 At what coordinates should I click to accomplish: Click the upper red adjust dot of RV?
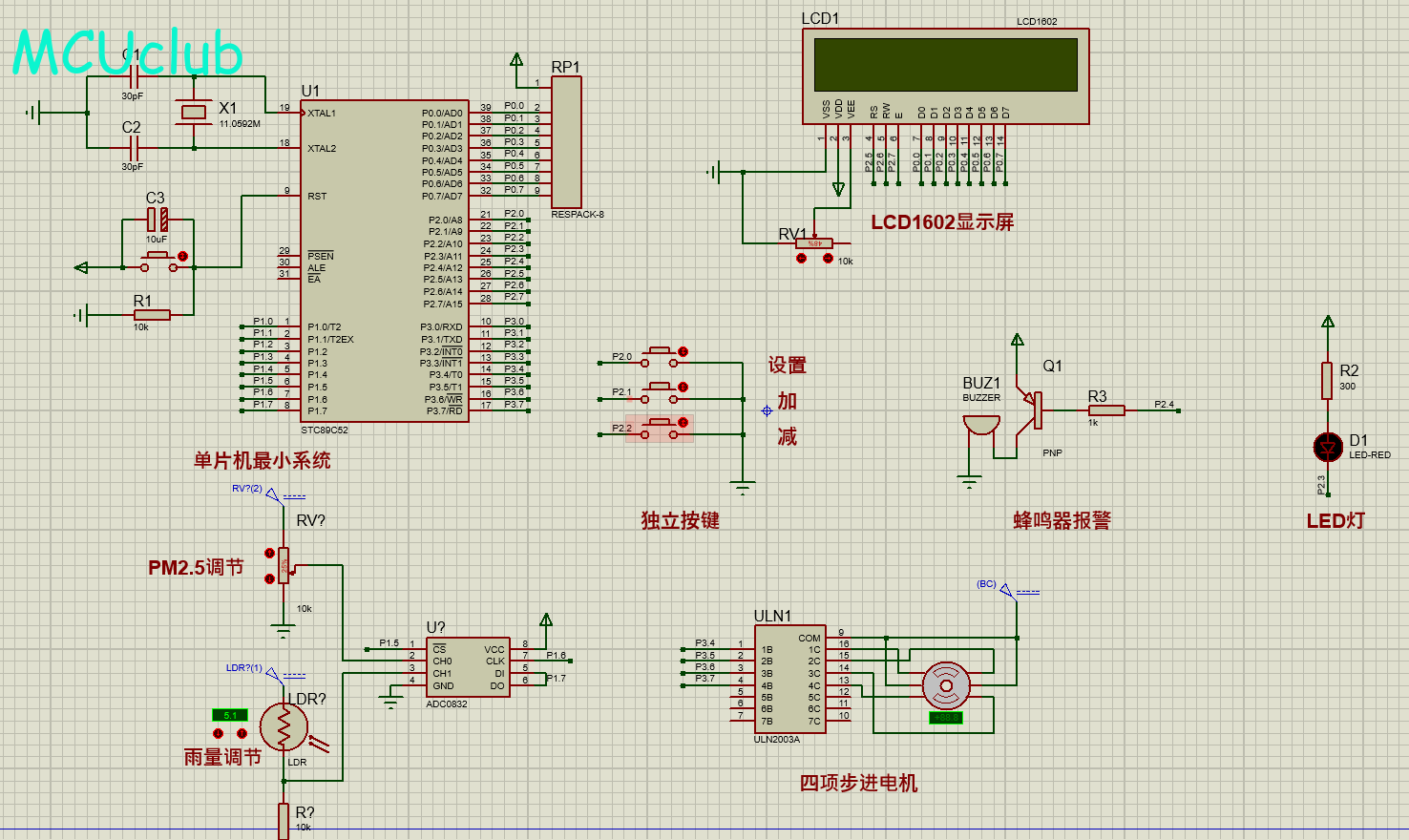(269, 553)
